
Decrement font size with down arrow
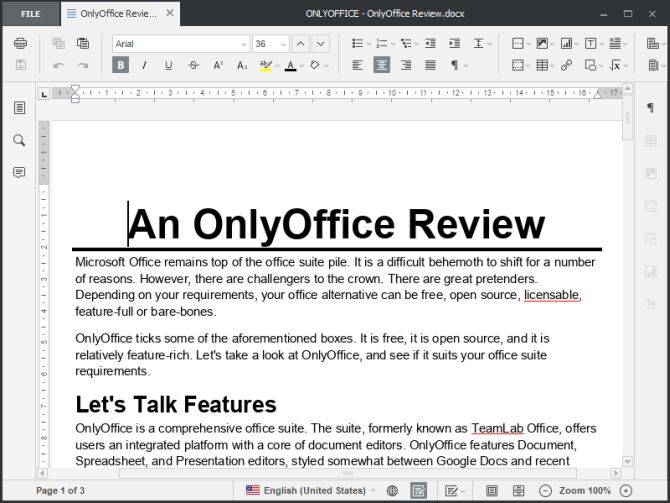coord(320,44)
